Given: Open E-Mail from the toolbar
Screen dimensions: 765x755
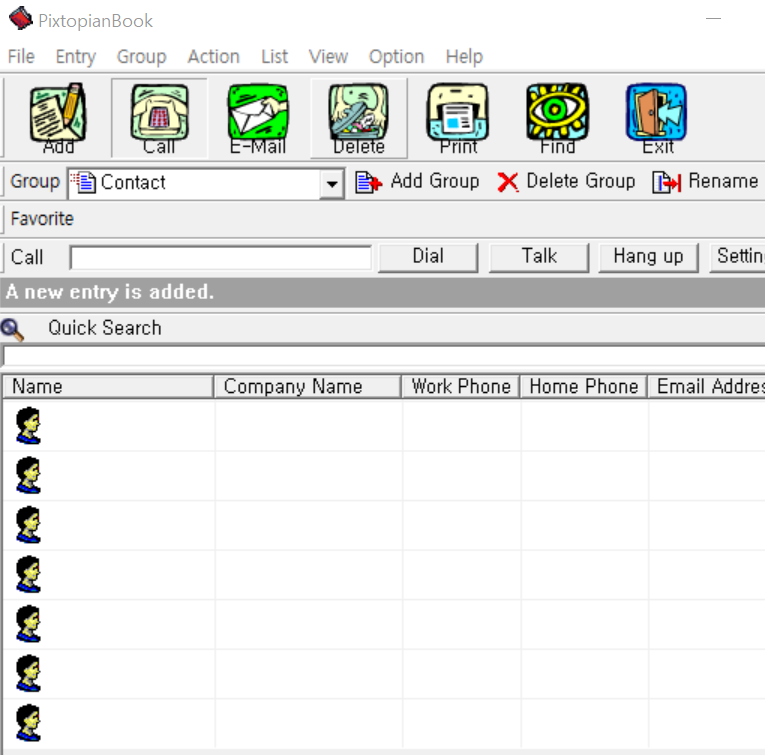Looking at the screenshot, I should click(258, 119).
